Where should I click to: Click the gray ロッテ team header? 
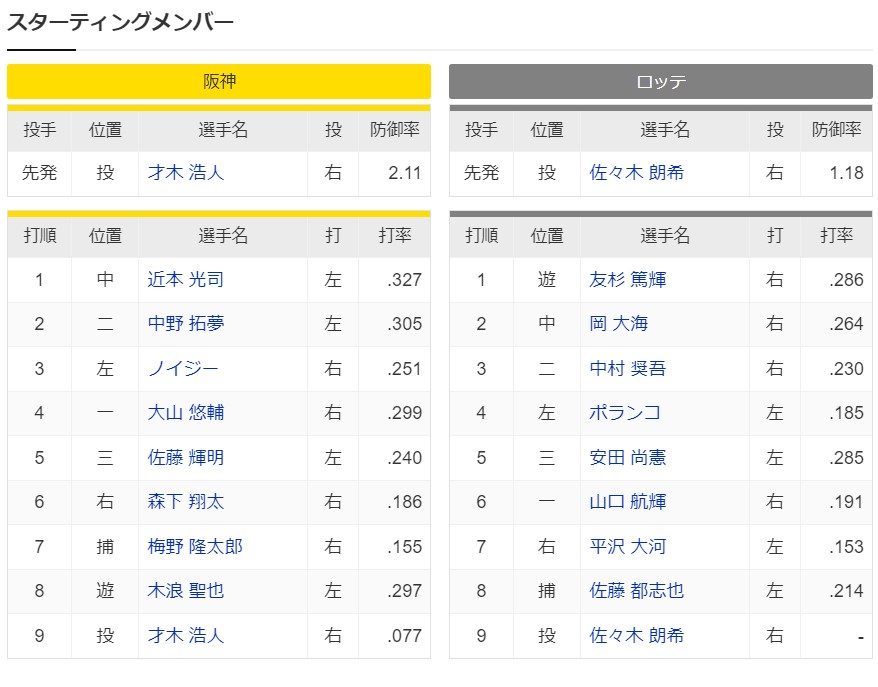(x=661, y=82)
